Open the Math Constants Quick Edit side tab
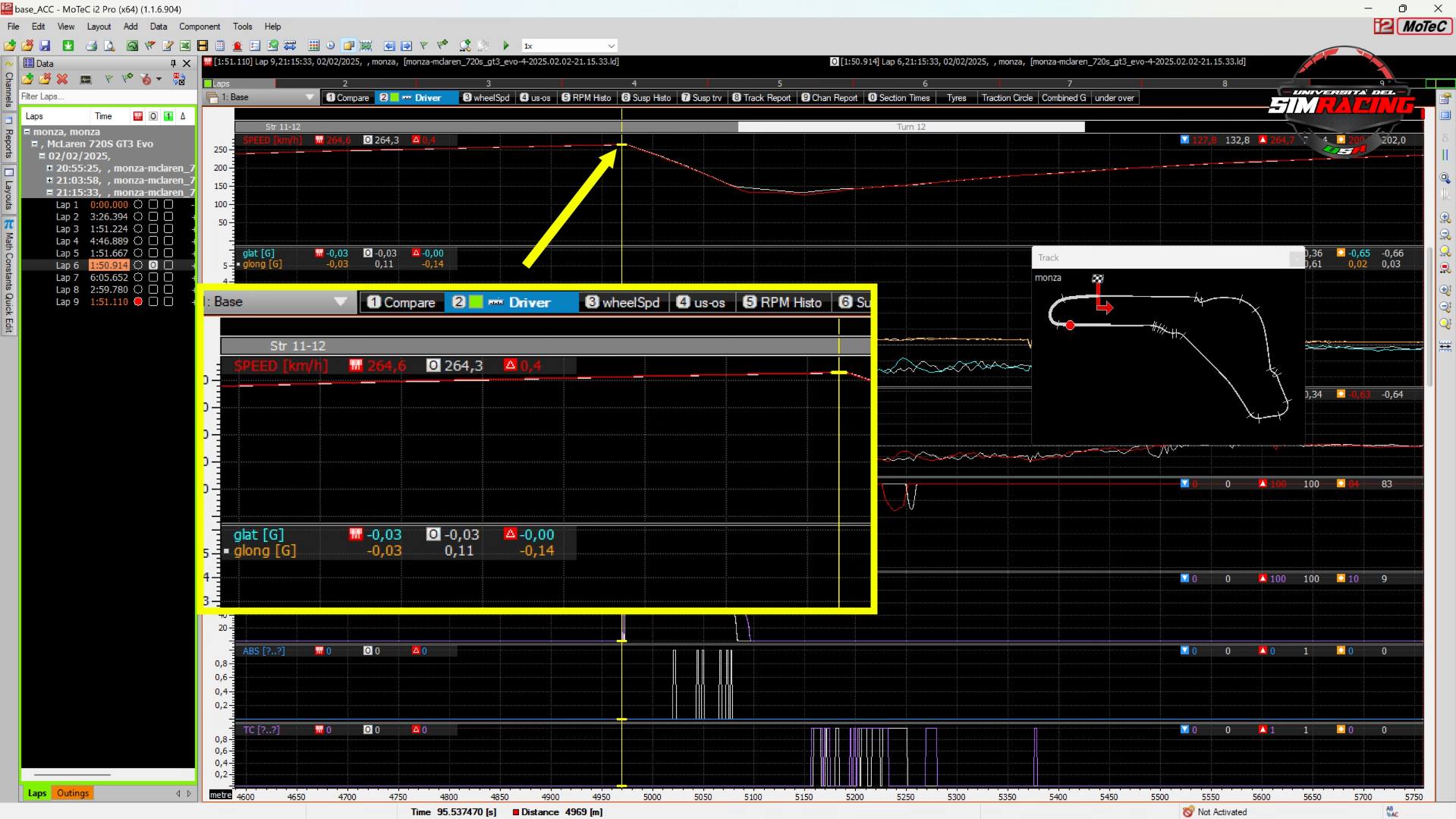Viewport: 1456px width, 819px height. point(9,277)
